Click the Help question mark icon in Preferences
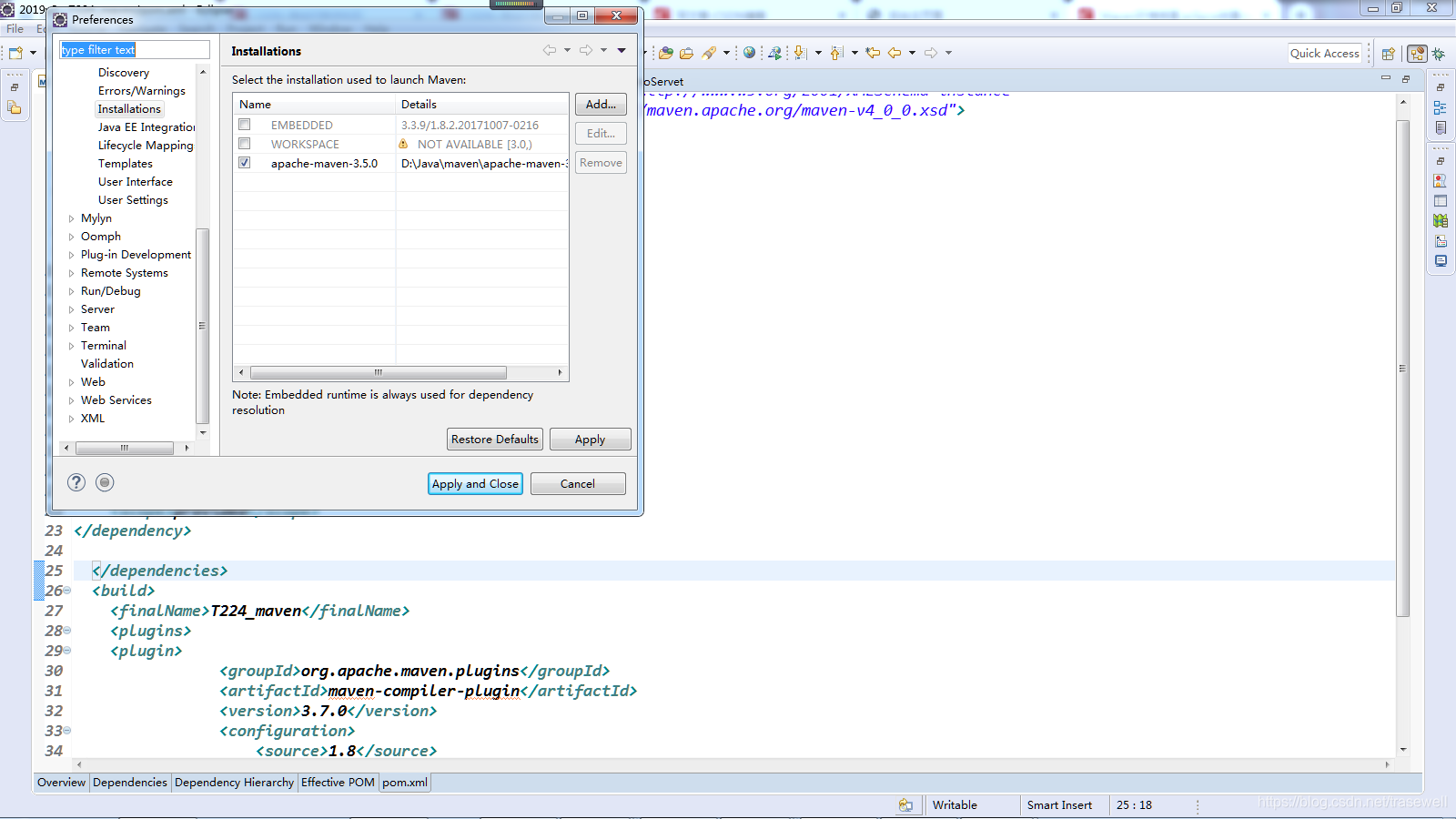The image size is (1456, 819). pyautogui.click(x=76, y=482)
